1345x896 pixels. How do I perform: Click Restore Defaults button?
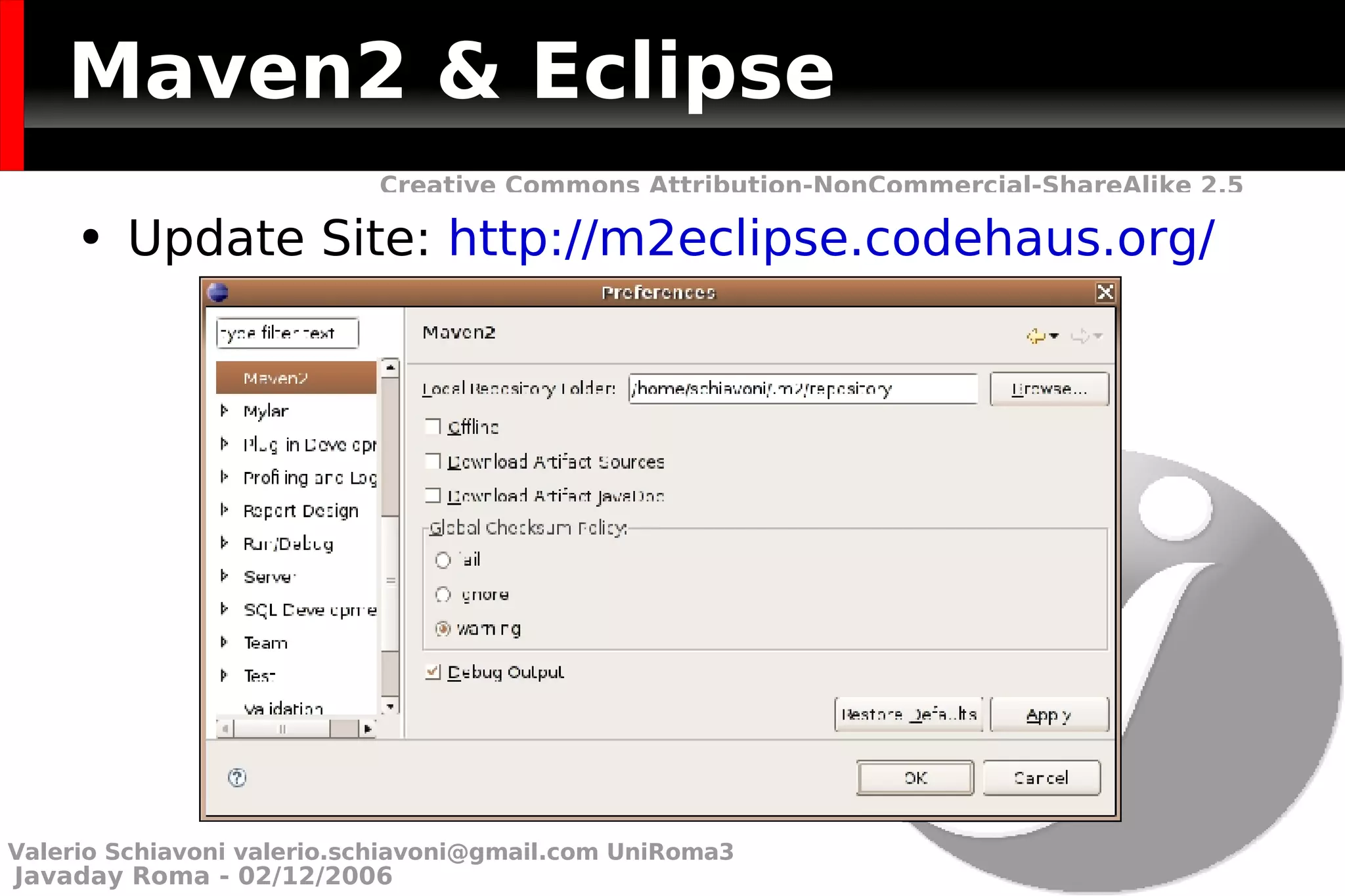pos(909,714)
